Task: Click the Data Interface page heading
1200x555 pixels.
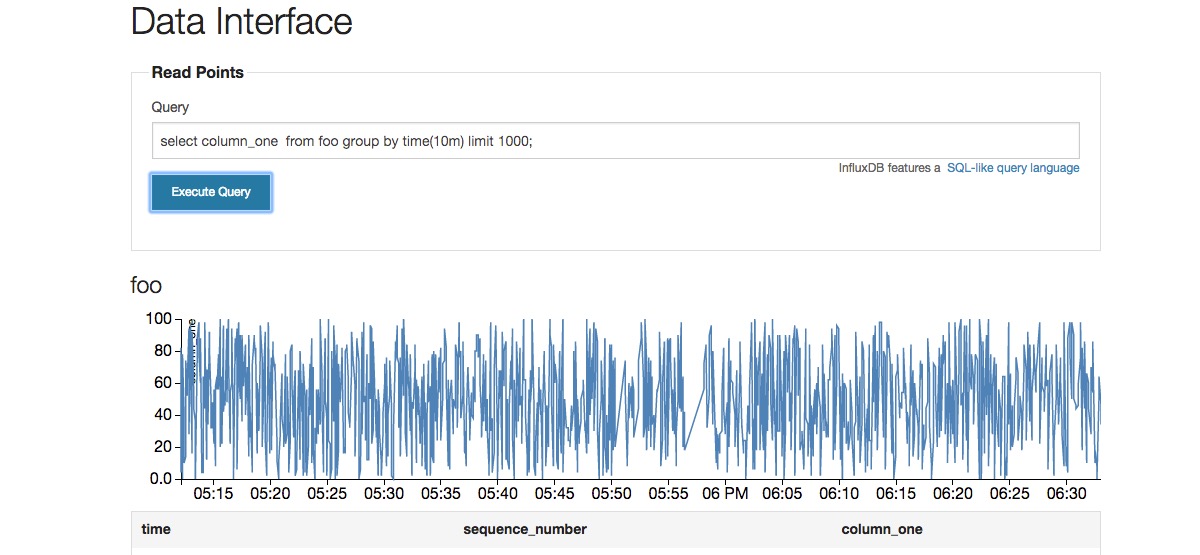Action: pyautogui.click(x=242, y=21)
